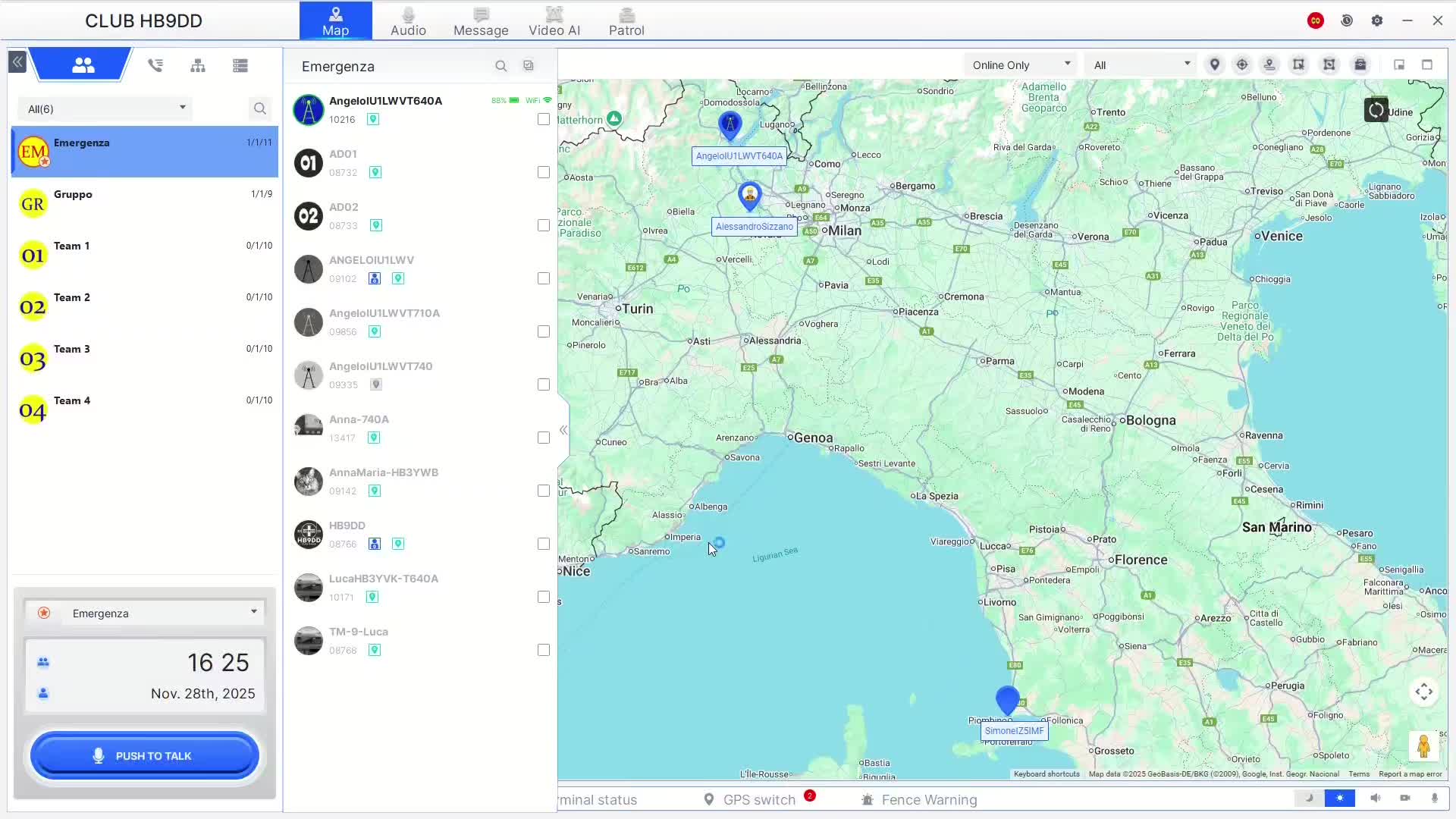Check the box for AD02

[544, 225]
